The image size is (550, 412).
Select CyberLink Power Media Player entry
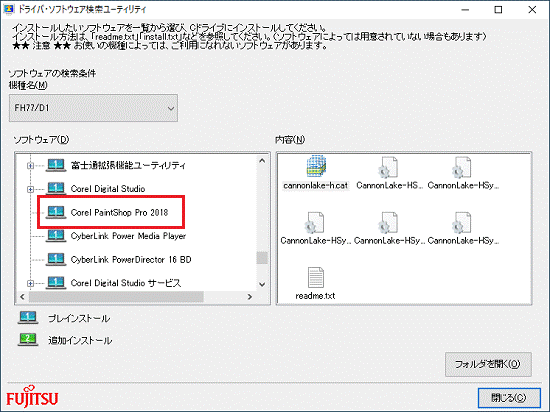pos(128,236)
